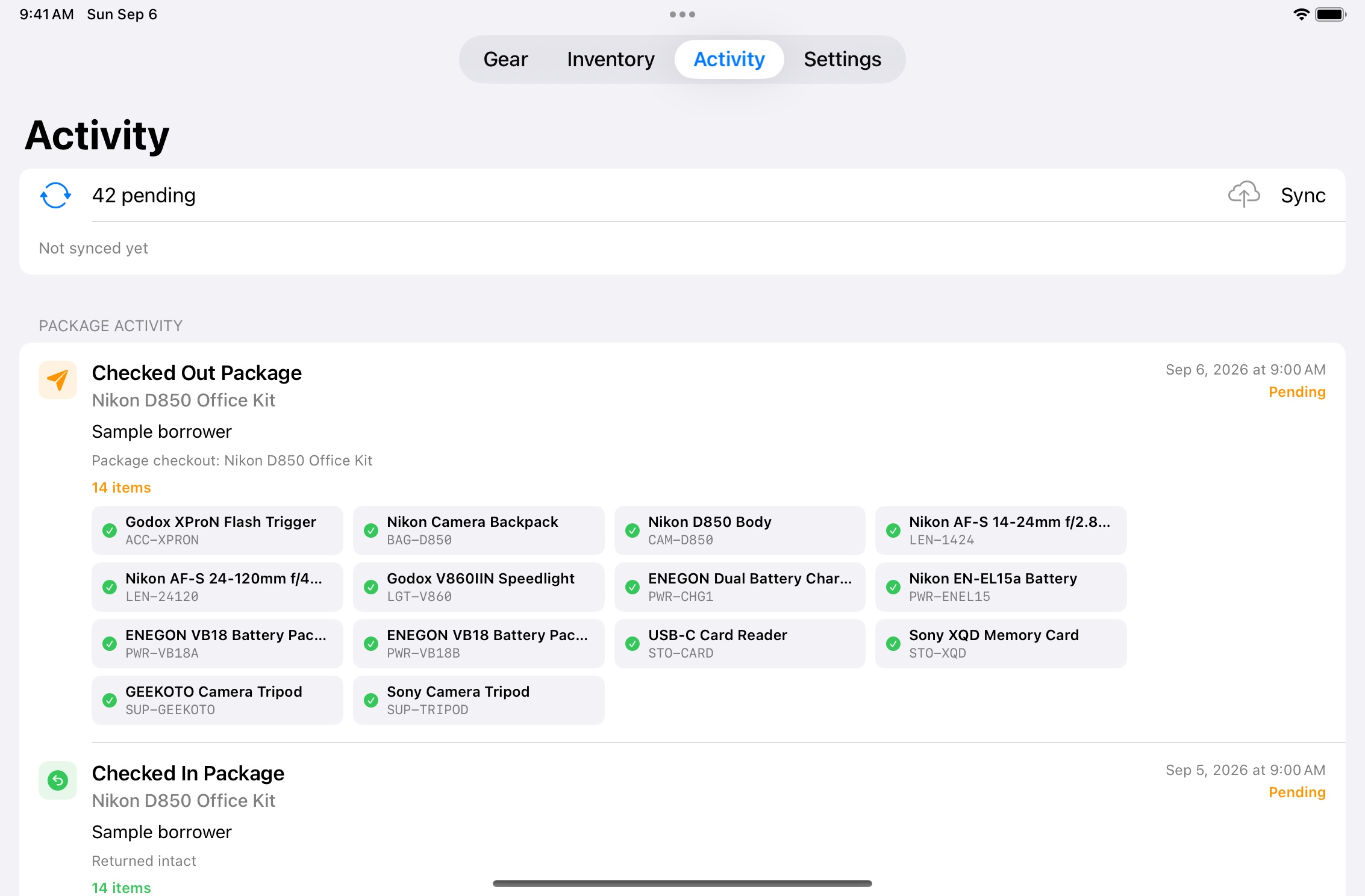Screen dimensions: 1365x896
Task: Click the blue sync arrows icon
Action: [x=55, y=195]
